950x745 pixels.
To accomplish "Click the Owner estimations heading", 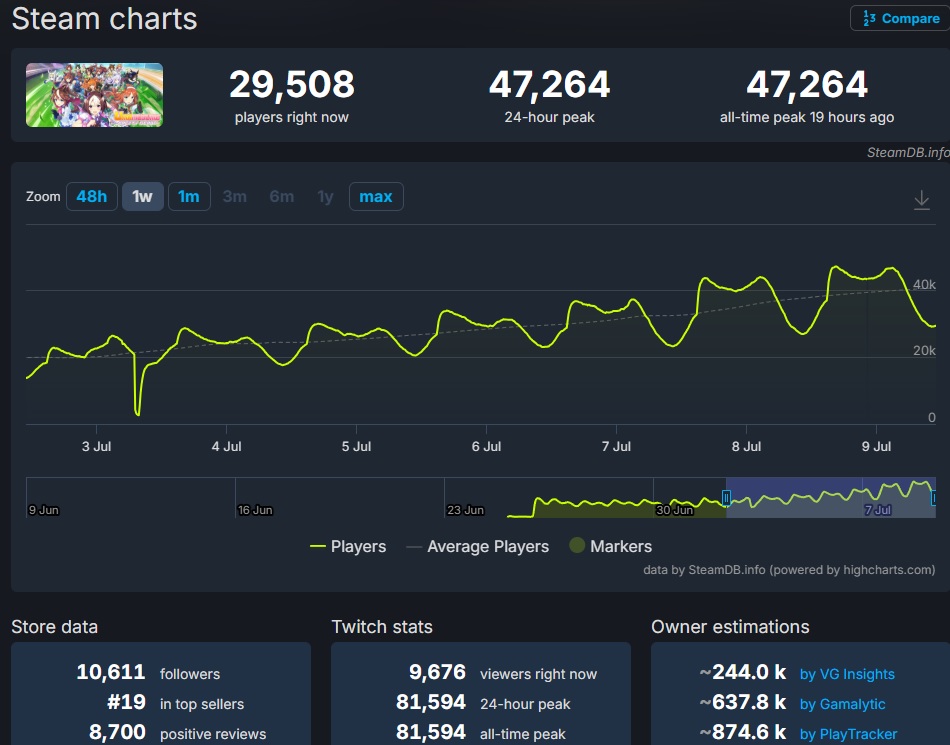I will [730, 627].
